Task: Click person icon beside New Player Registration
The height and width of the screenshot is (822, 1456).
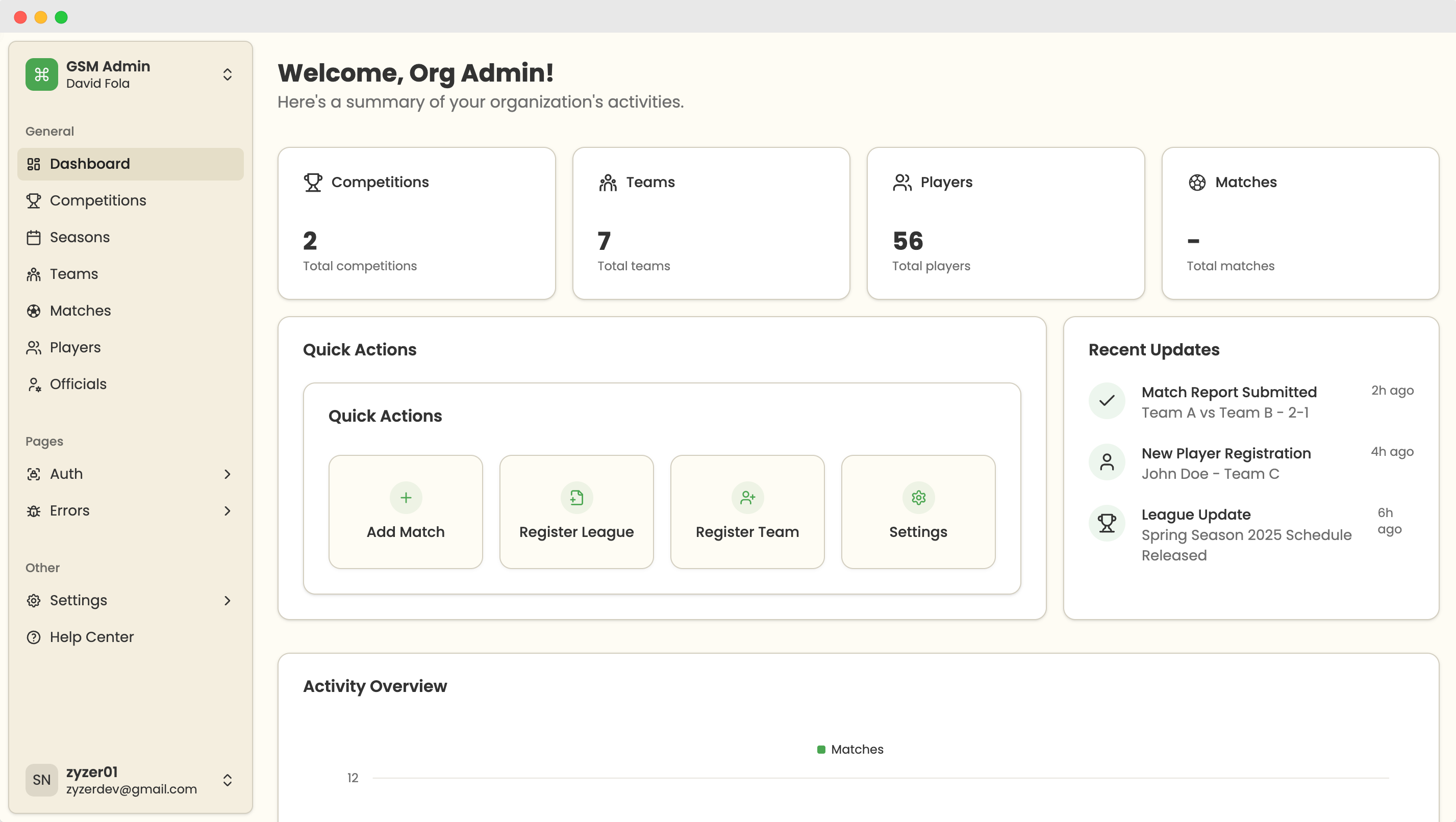Action: [x=1106, y=462]
